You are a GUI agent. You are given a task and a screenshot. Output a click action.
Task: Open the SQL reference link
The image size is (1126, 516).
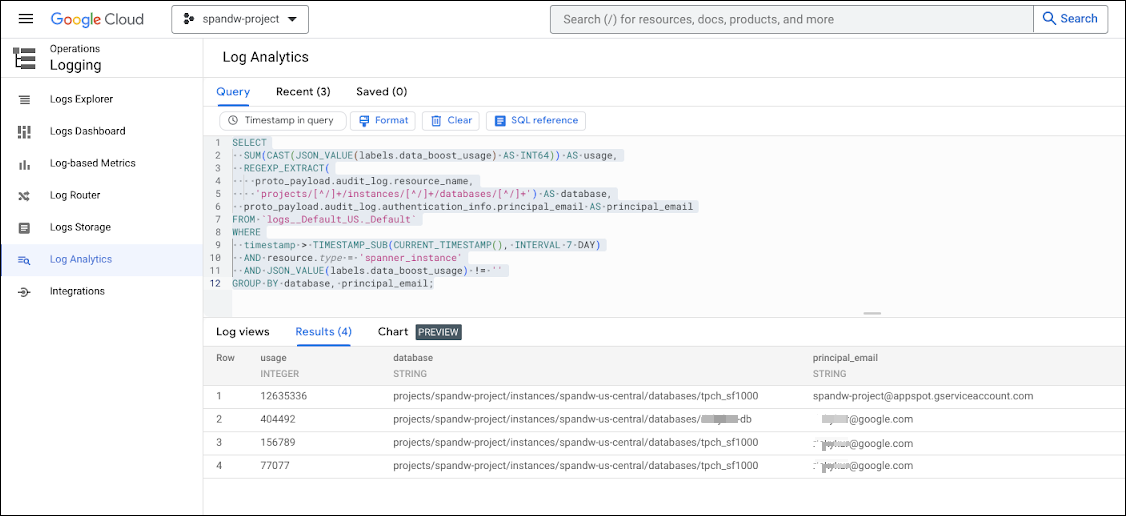point(536,120)
